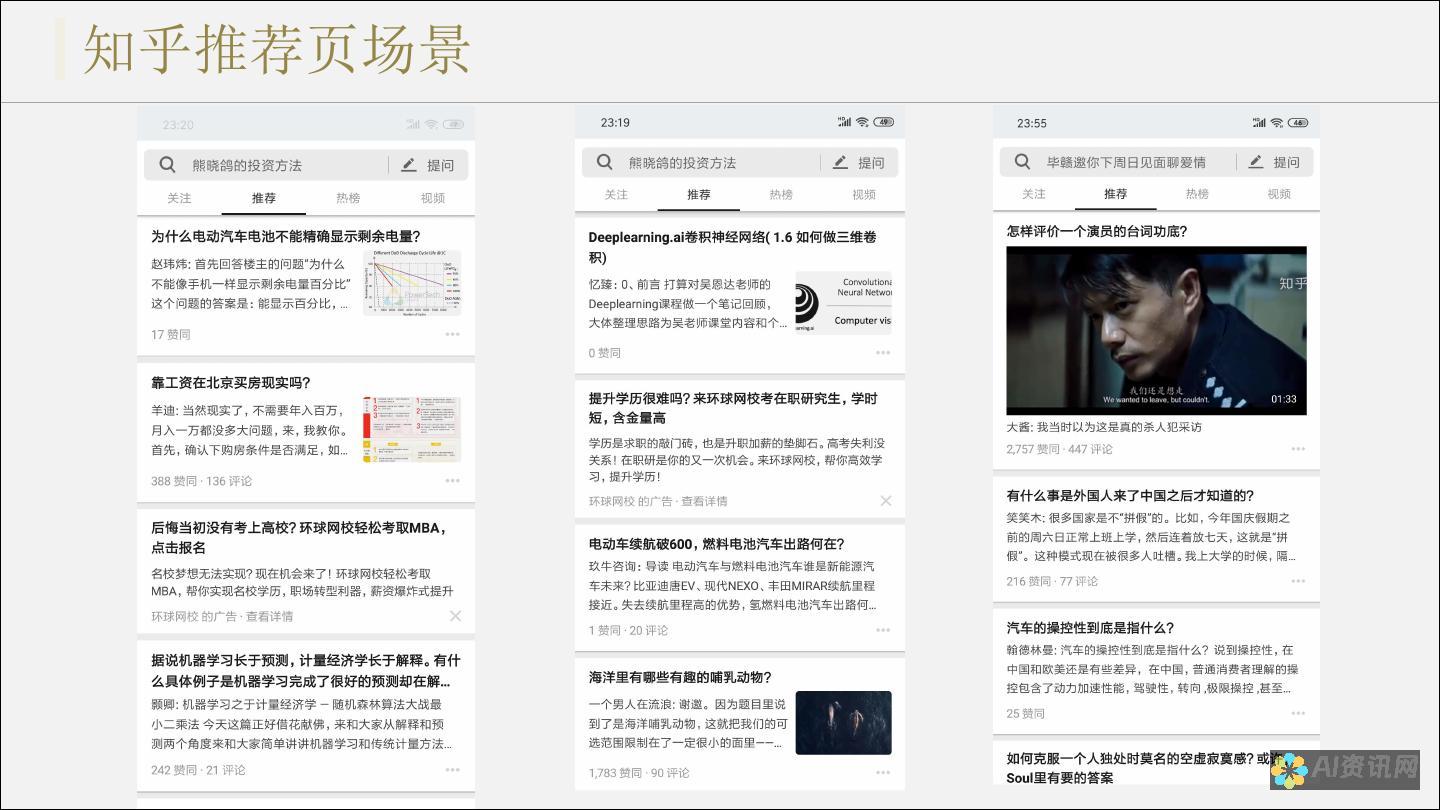Open more options on 电动车续航破600 card
Screen dimensions: 1440x810
(883, 630)
